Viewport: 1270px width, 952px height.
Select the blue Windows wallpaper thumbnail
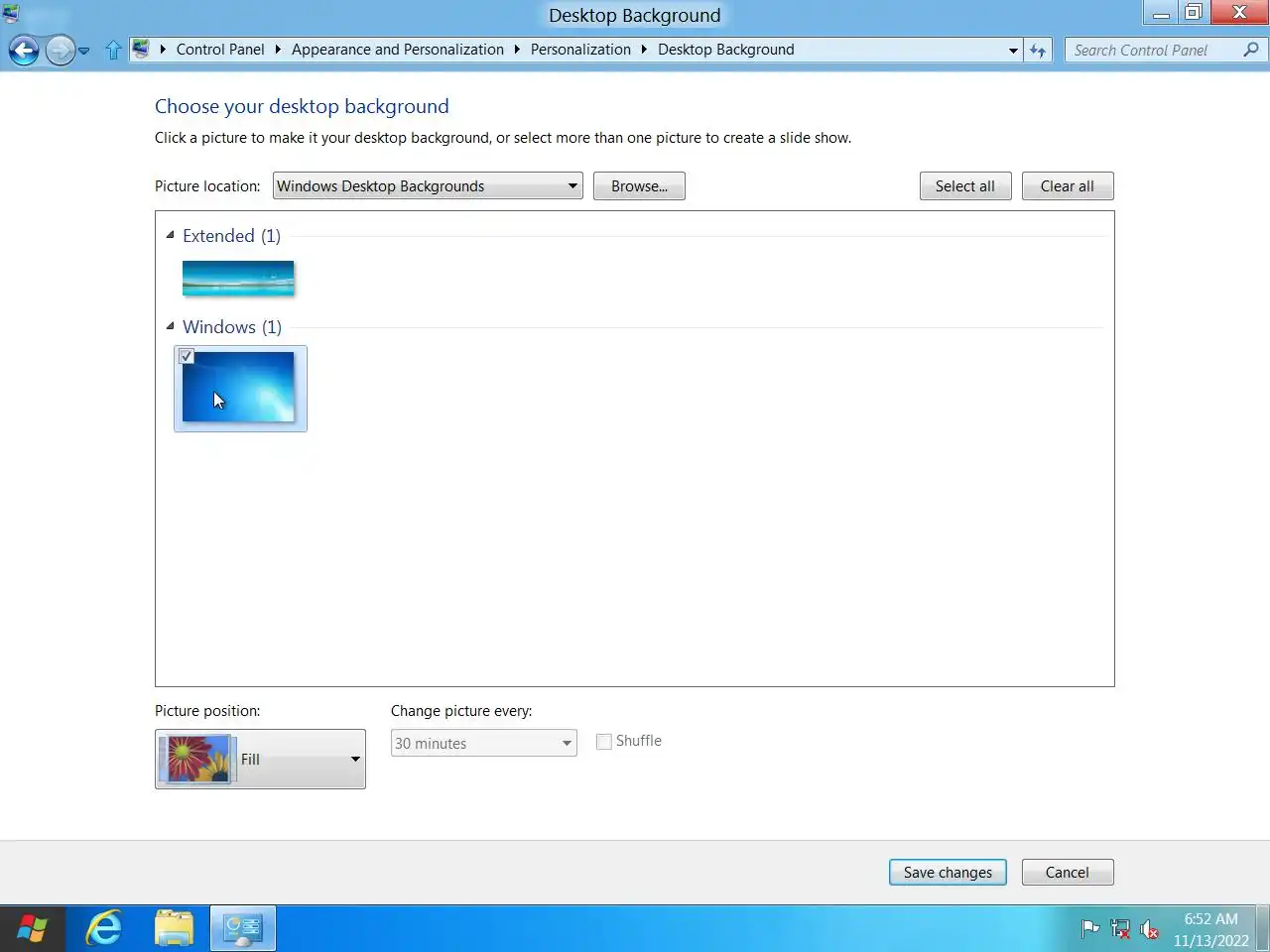[x=238, y=387]
